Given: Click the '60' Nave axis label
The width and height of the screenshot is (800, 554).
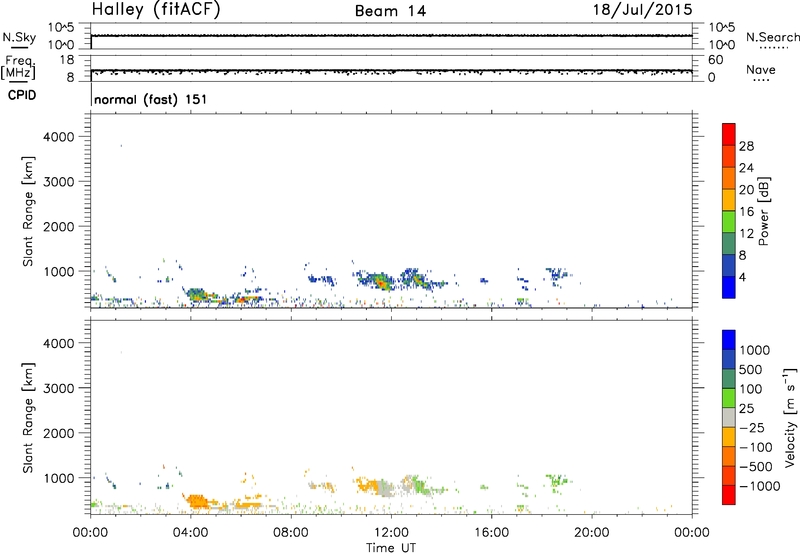Looking at the screenshot, I should [x=715, y=60].
